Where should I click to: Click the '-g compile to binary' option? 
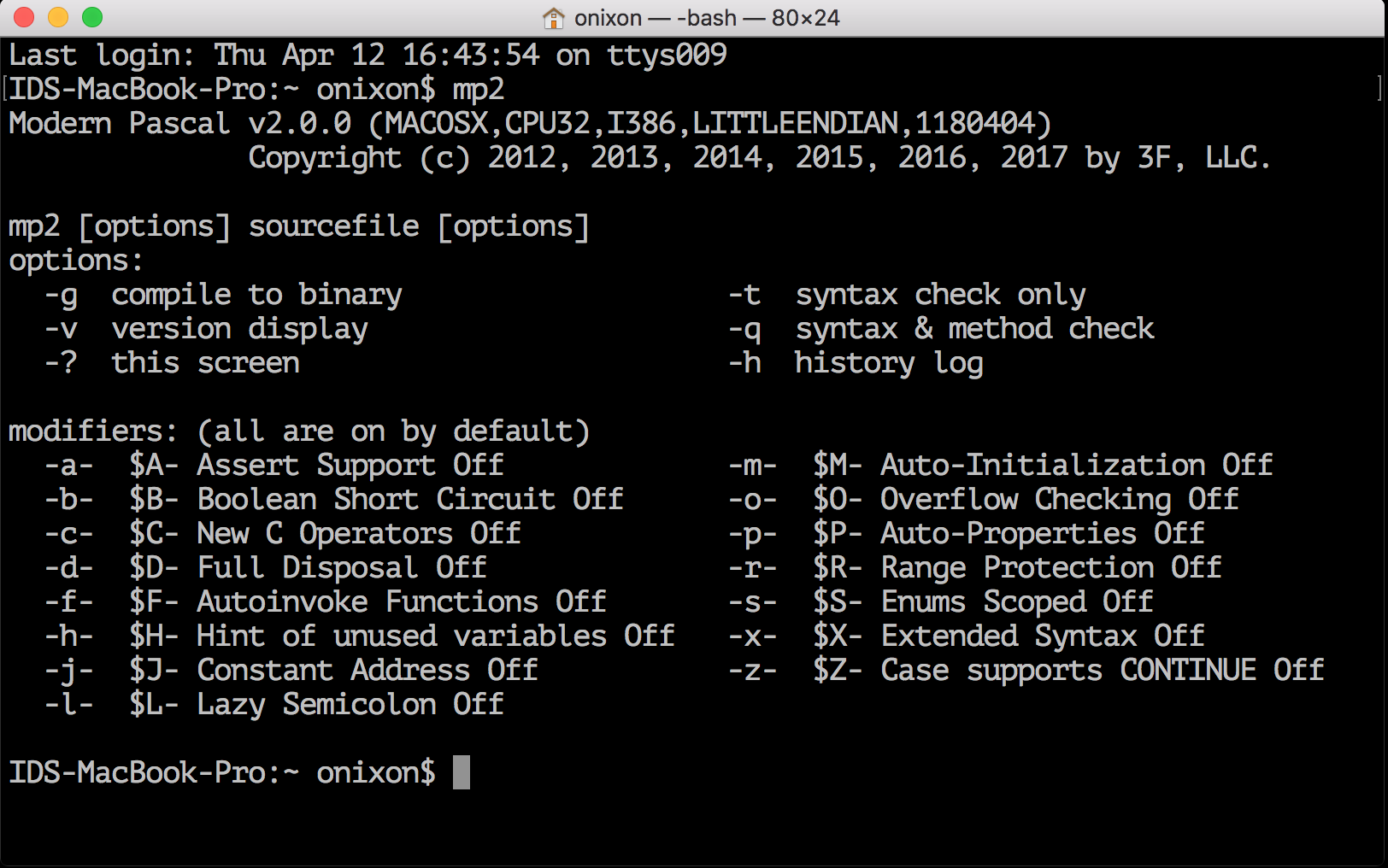pyautogui.click(x=223, y=295)
